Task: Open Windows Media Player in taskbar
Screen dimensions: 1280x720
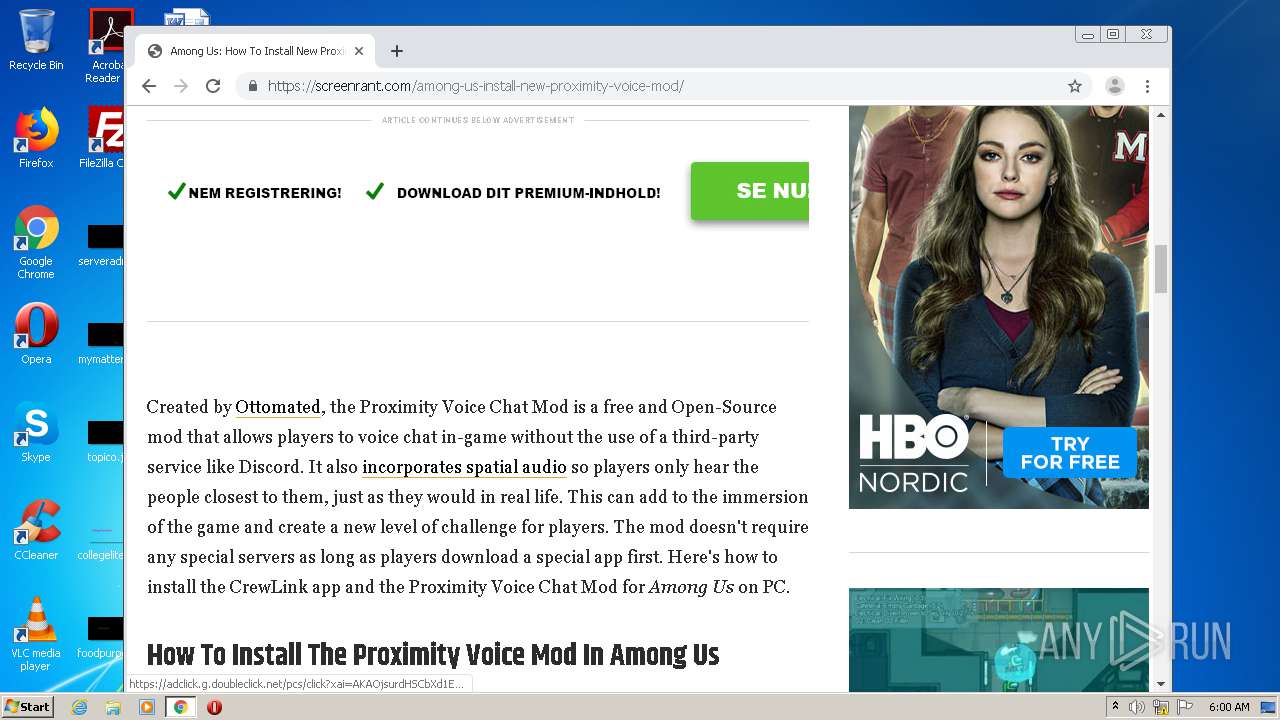Action: click(x=147, y=707)
